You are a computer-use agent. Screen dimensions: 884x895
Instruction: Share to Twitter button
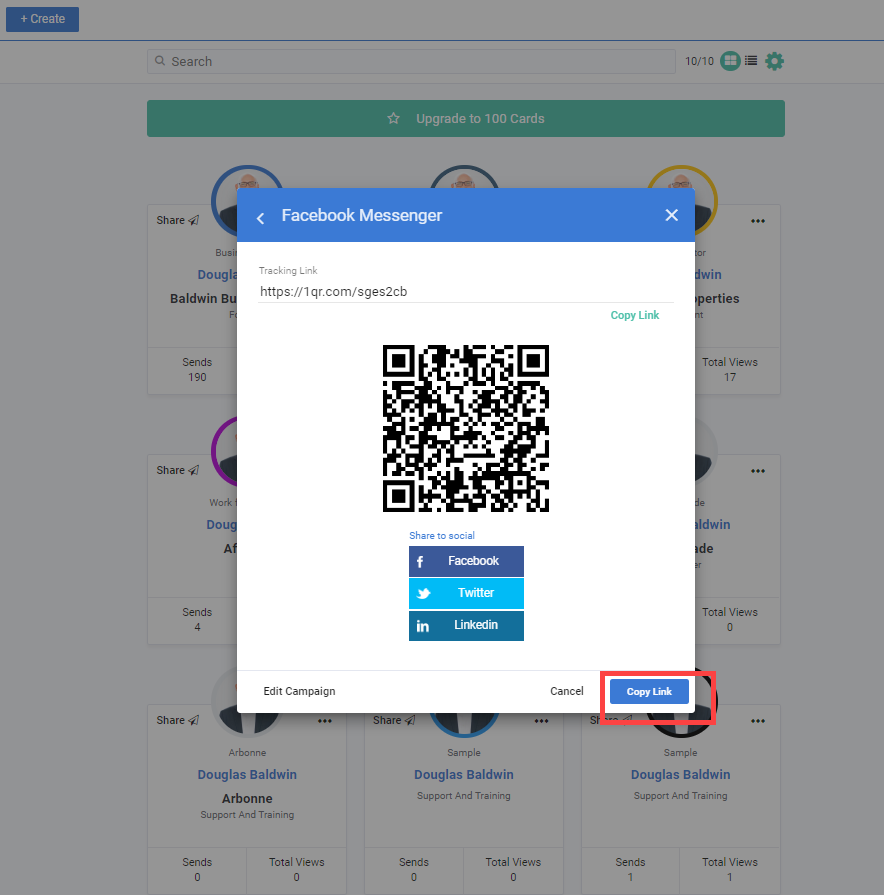click(x=466, y=593)
